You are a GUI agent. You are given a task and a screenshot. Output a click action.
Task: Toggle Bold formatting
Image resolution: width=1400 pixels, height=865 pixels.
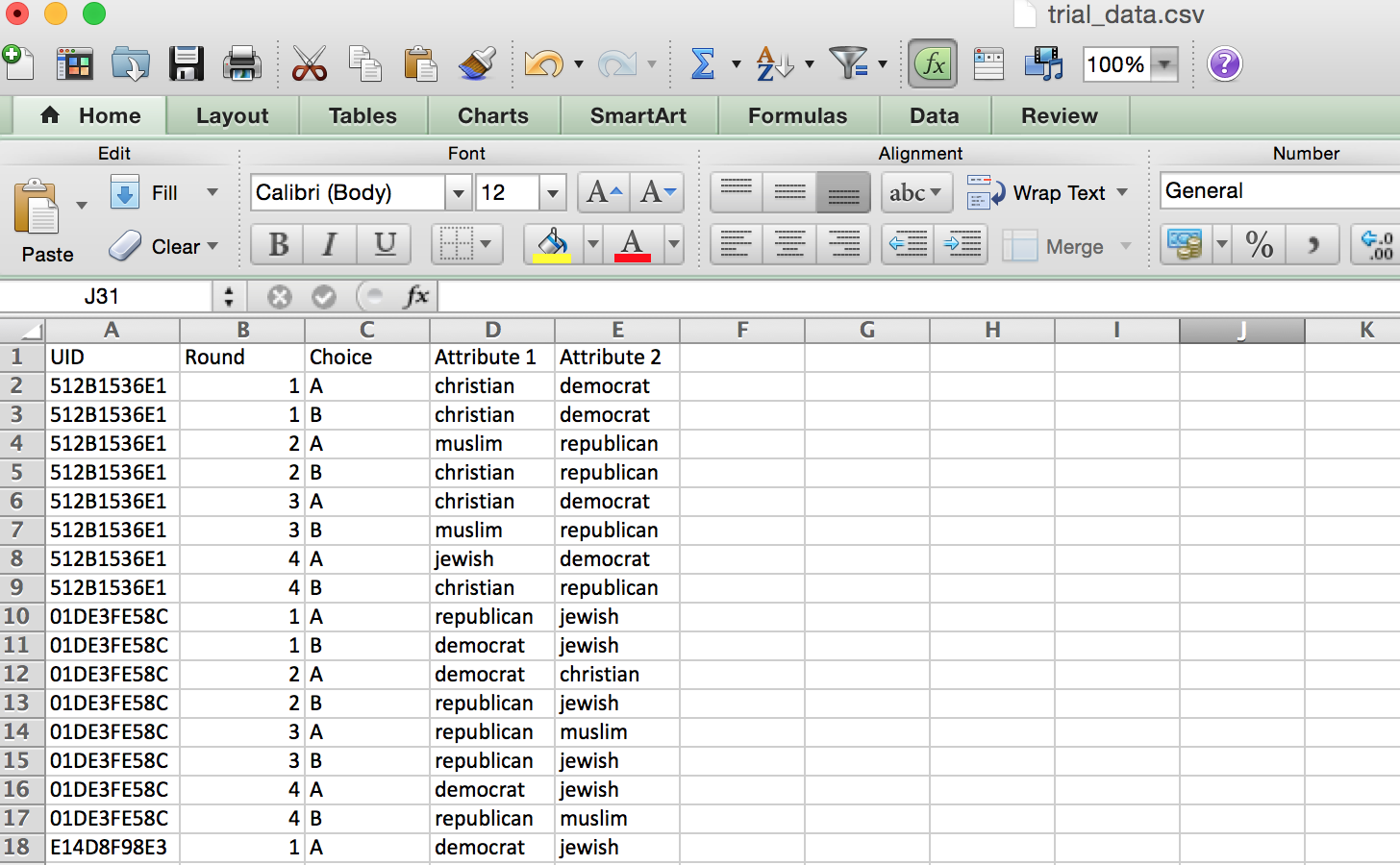tap(278, 244)
